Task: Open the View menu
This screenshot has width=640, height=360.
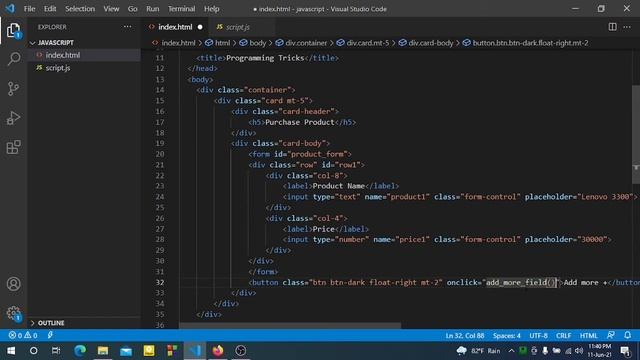Action: [111, 9]
